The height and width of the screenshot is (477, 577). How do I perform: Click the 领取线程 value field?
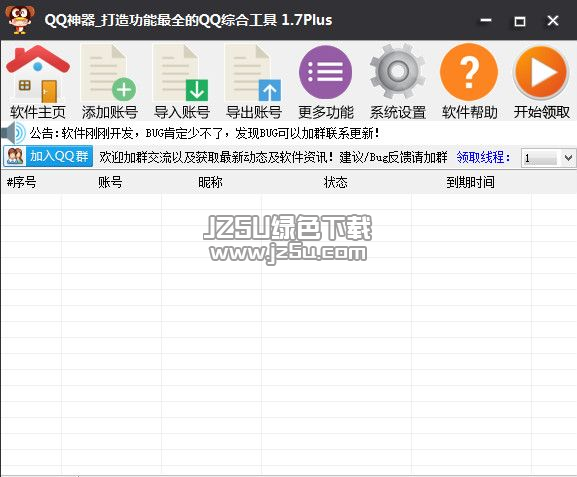coord(541,158)
